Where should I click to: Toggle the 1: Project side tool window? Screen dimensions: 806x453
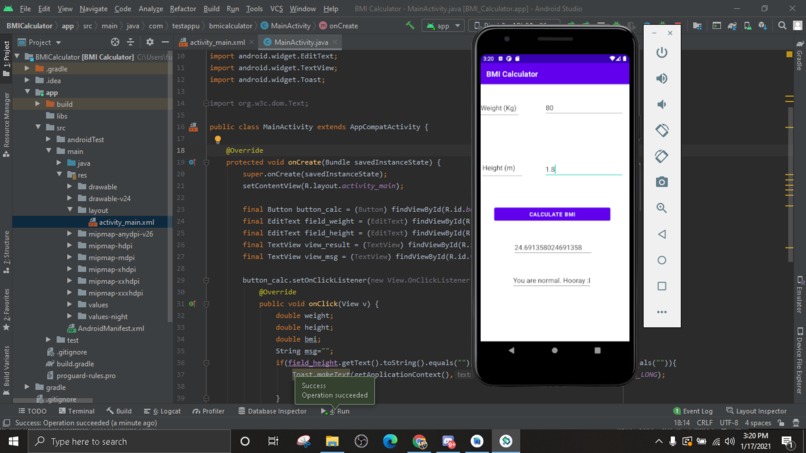6,59
